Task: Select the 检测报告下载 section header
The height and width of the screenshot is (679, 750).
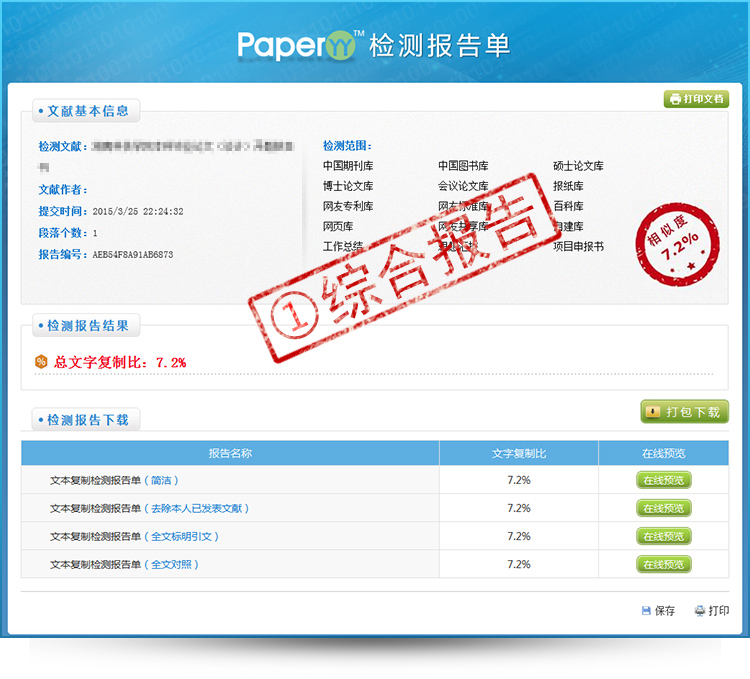Action: click(x=86, y=420)
